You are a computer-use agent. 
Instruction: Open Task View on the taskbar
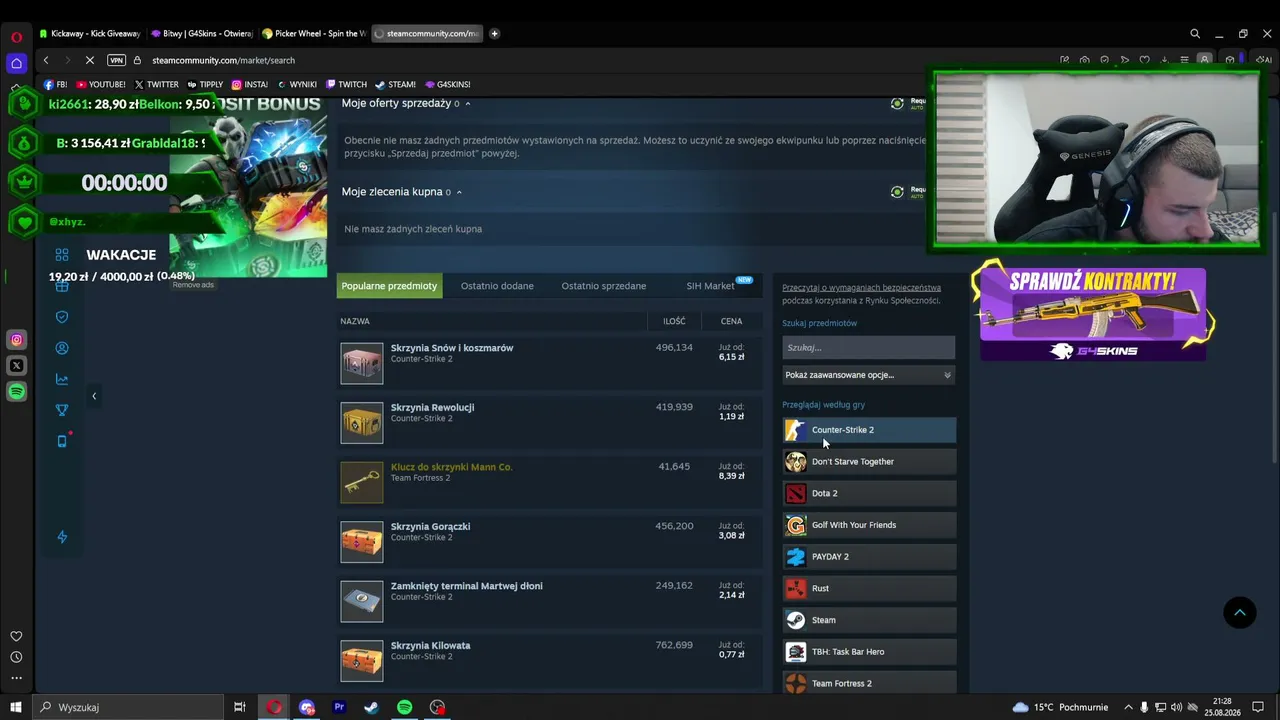click(239, 707)
